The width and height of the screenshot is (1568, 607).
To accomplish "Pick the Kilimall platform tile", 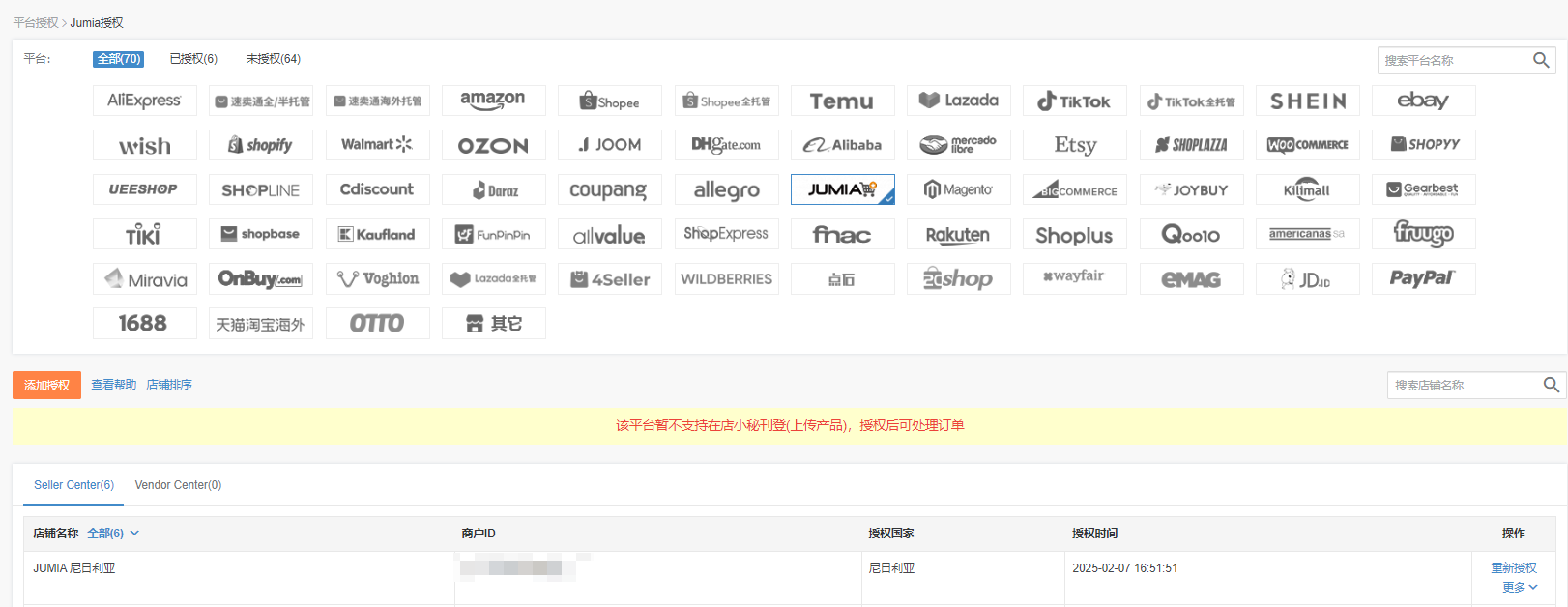I will coord(1308,189).
